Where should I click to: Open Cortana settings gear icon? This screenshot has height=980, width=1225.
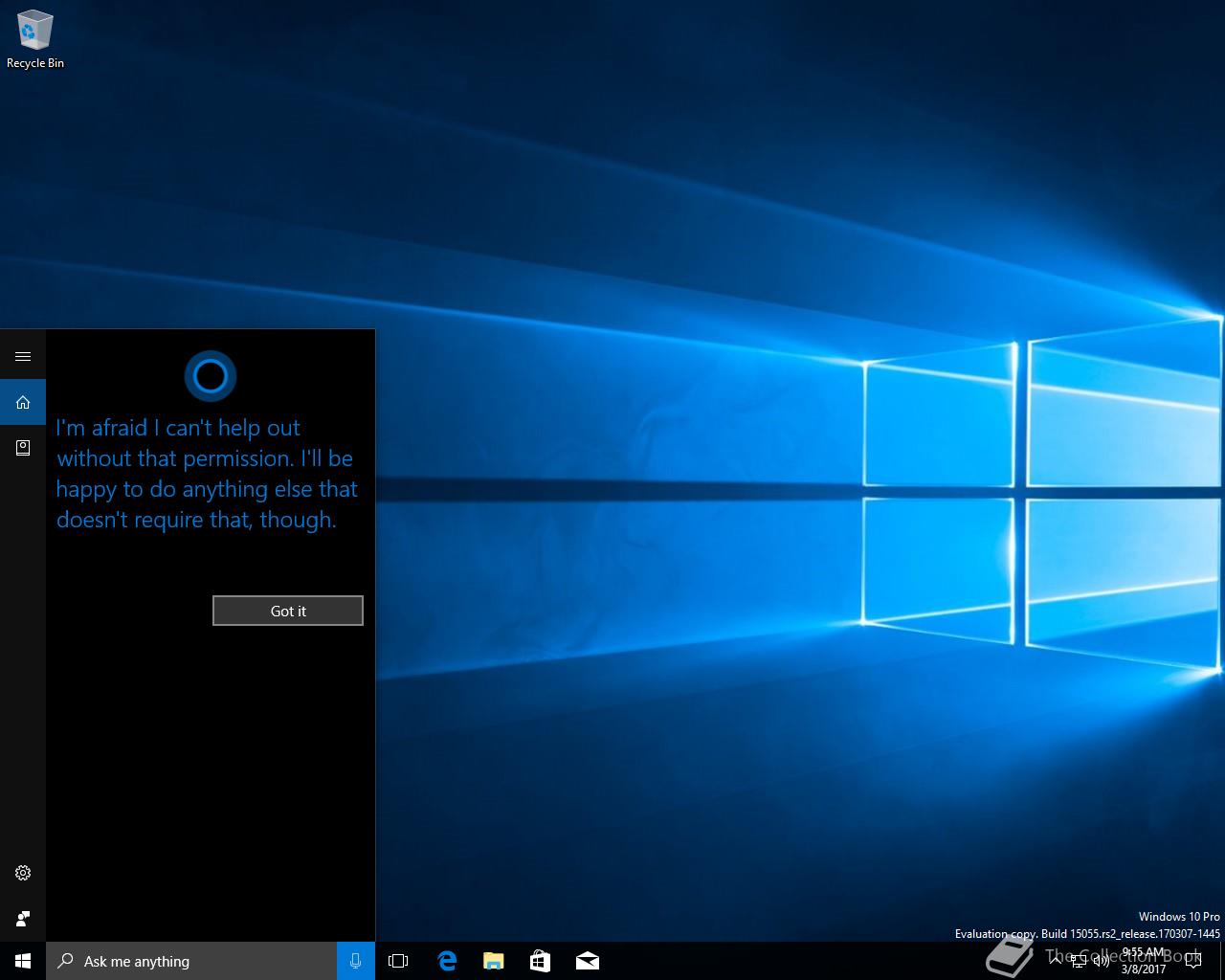[23, 873]
